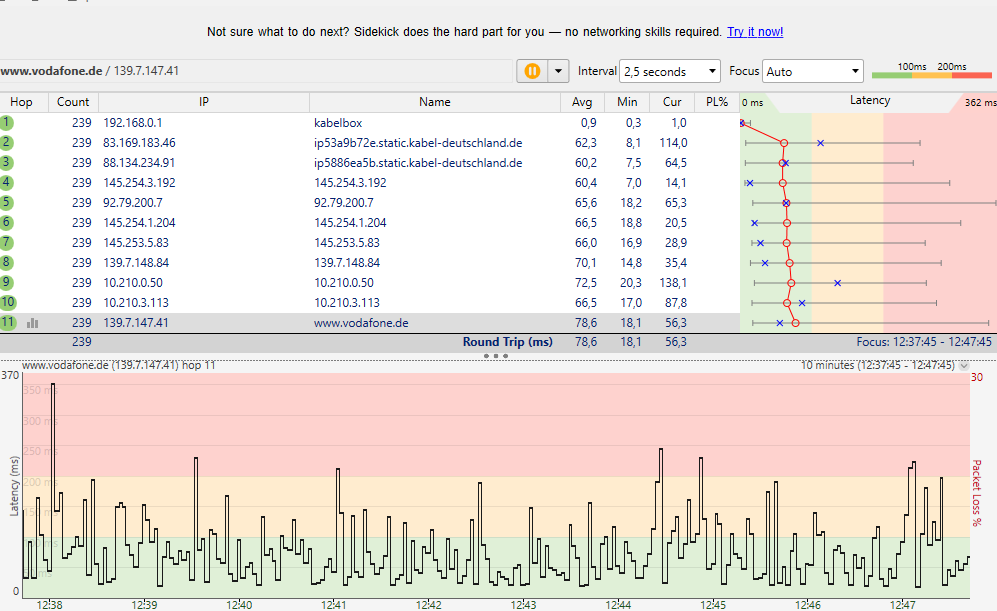Sort by the Count column header

coord(73,102)
